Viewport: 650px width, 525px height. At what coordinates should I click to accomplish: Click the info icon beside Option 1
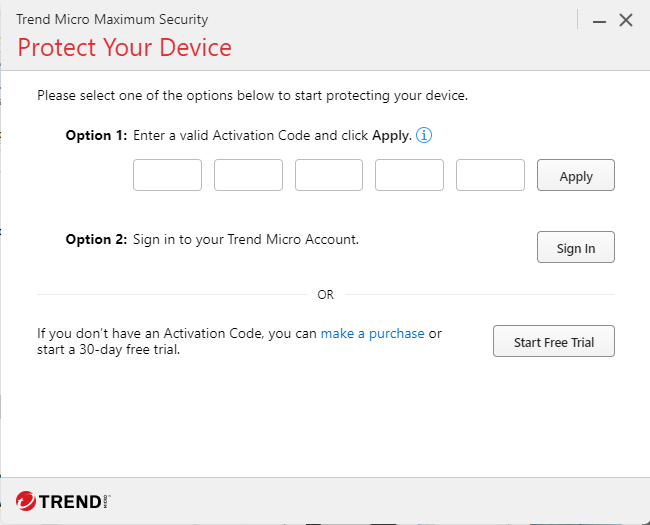coord(424,135)
